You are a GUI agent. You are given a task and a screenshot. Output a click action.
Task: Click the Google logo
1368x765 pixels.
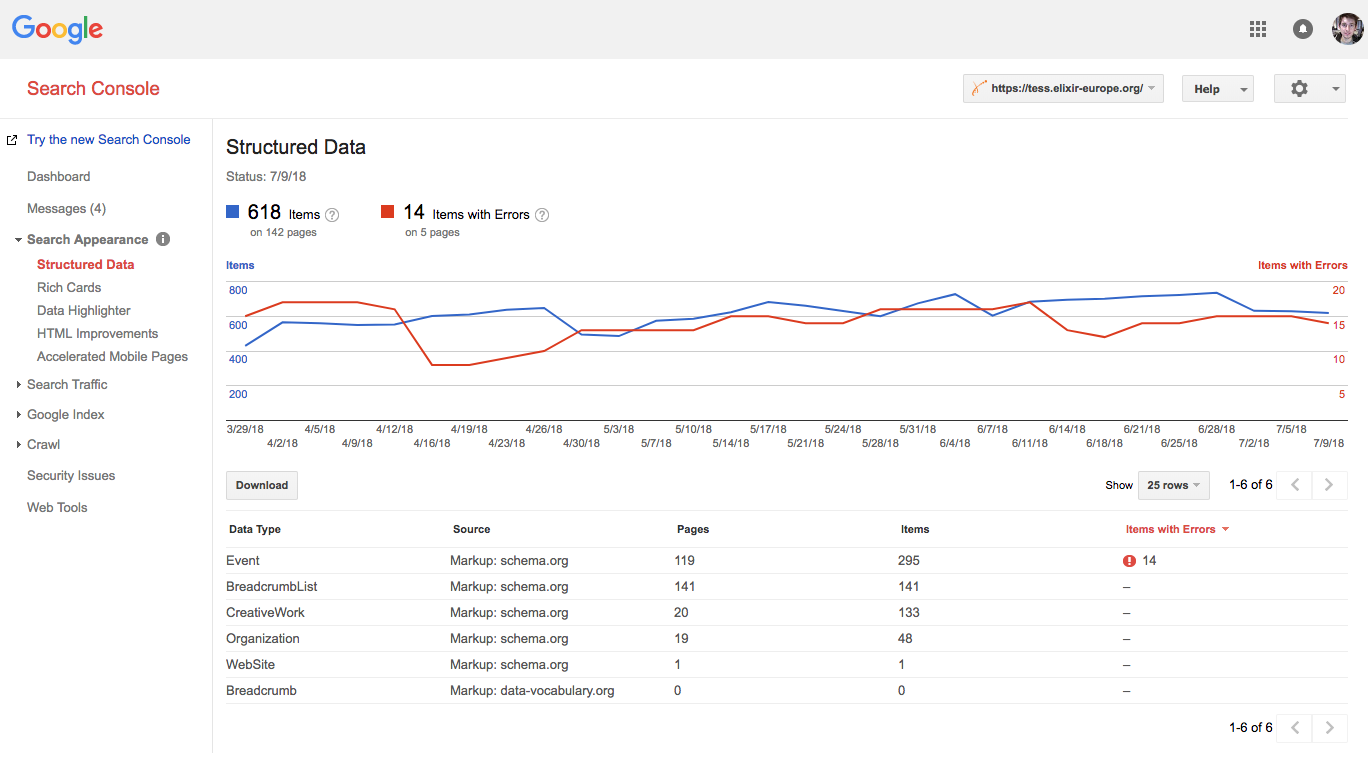57,28
